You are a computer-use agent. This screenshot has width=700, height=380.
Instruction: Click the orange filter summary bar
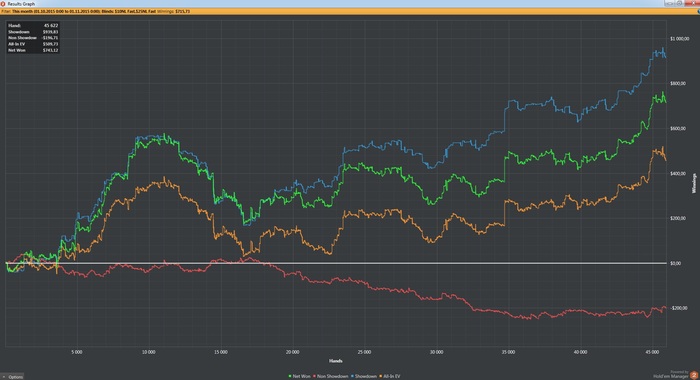[350, 11]
